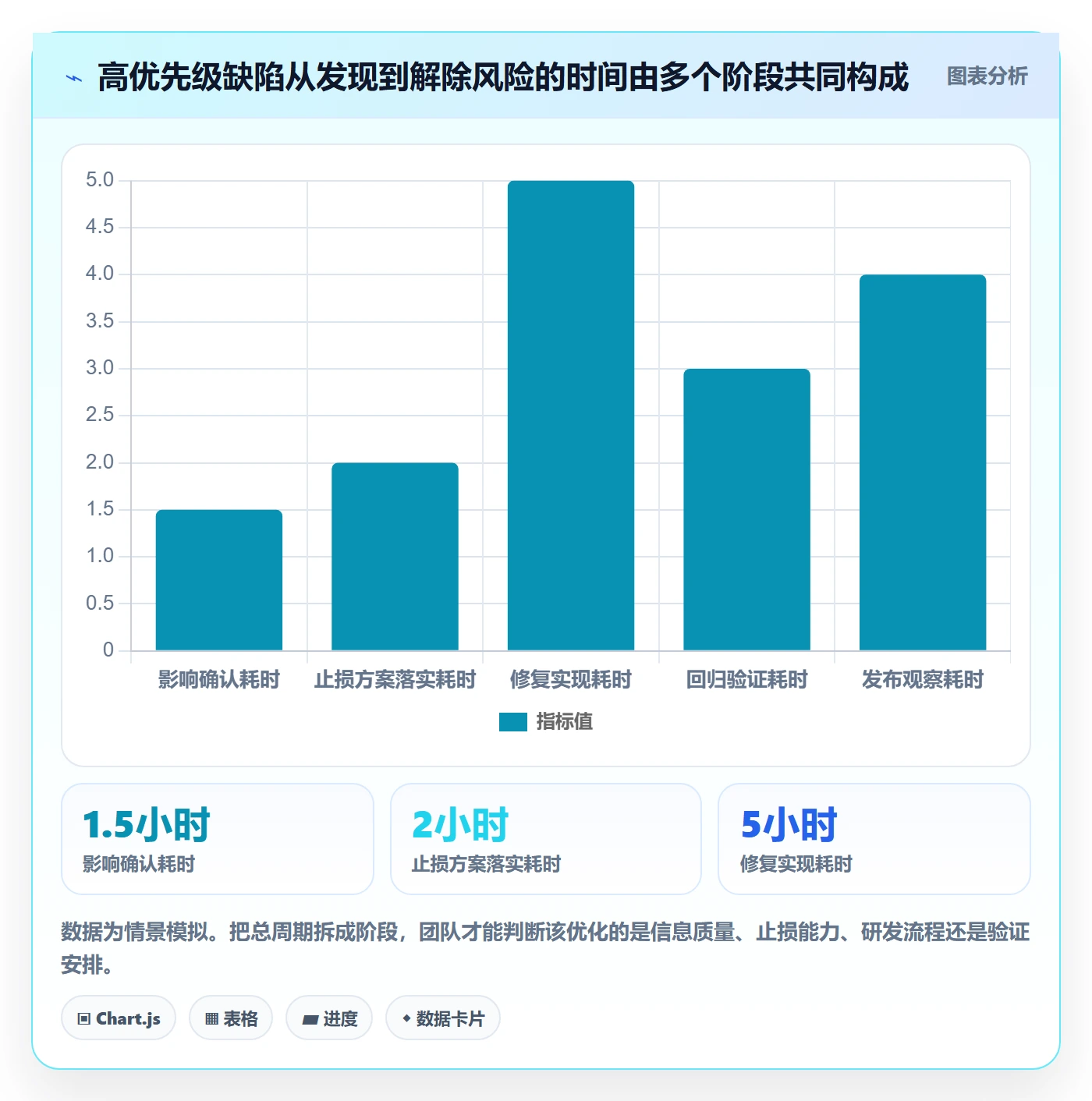
Task: Click the 1.5小时 value in the data card
Action: tap(147, 825)
